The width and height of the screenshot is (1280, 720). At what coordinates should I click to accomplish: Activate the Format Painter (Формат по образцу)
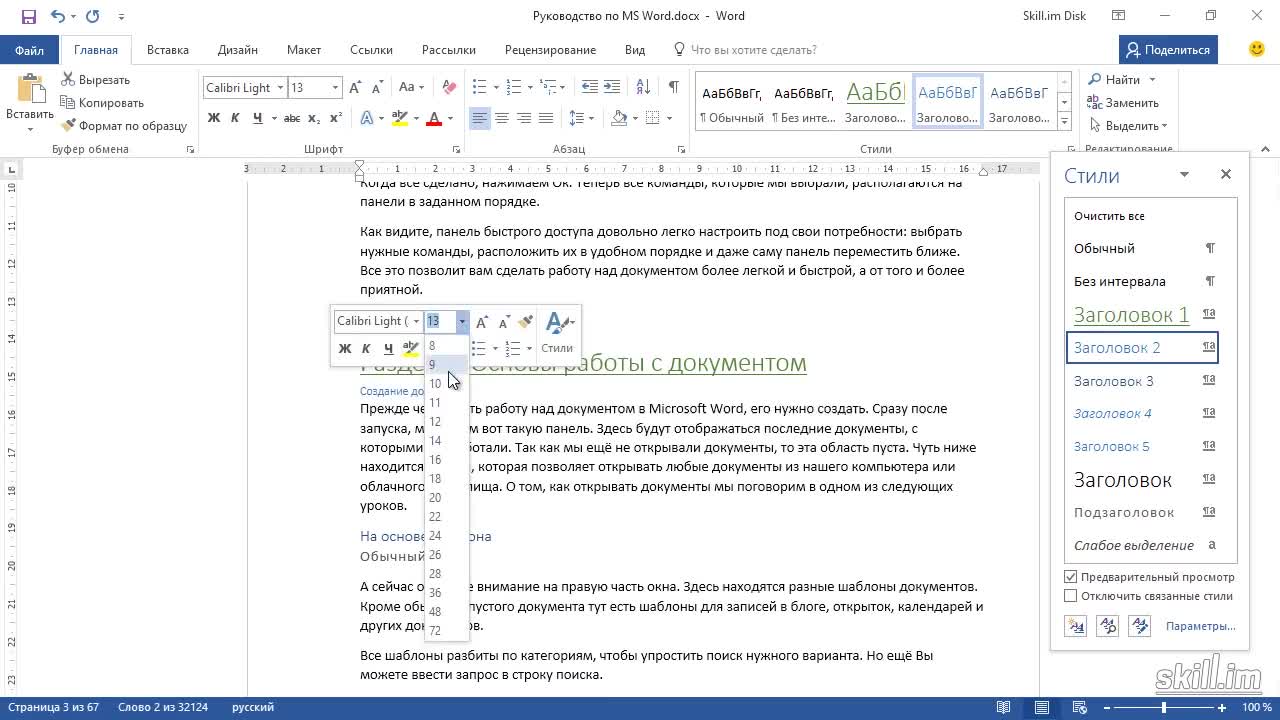(124, 126)
